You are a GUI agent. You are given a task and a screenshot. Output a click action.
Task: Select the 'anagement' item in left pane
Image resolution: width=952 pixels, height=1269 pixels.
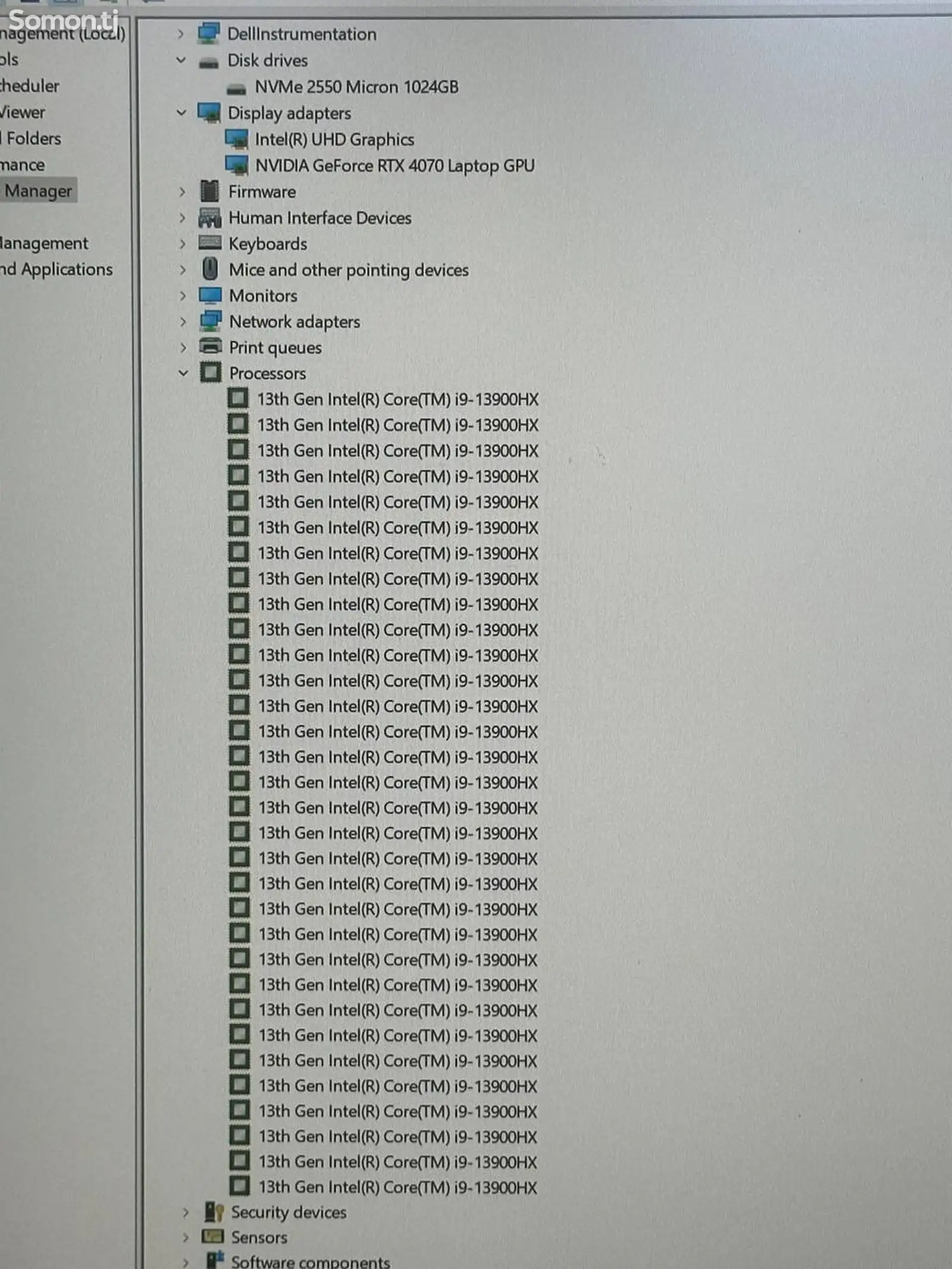(44, 243)
